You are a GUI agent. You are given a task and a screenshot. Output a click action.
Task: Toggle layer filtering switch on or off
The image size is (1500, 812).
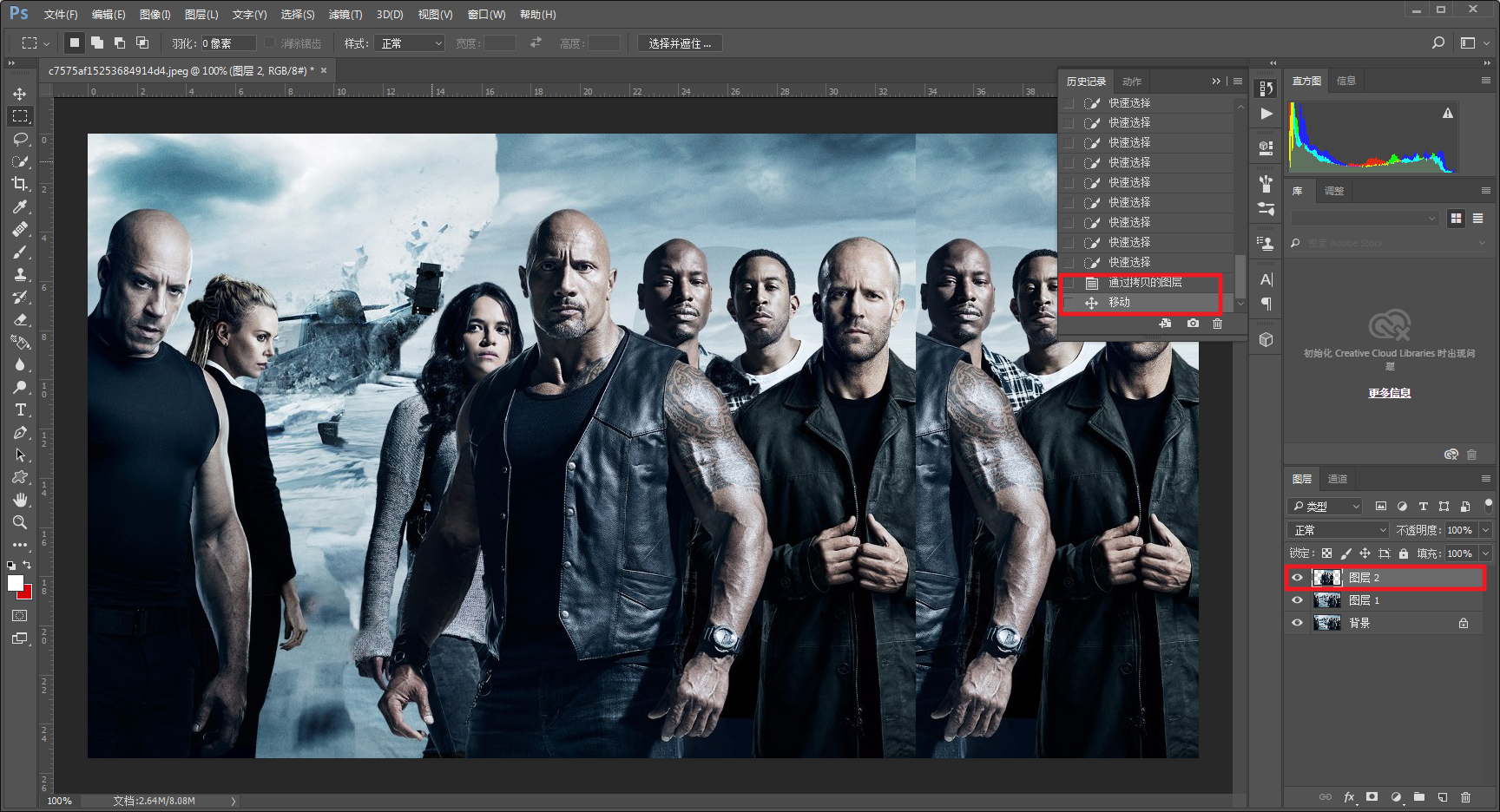pyautogui.click(x=1488, y=505)
